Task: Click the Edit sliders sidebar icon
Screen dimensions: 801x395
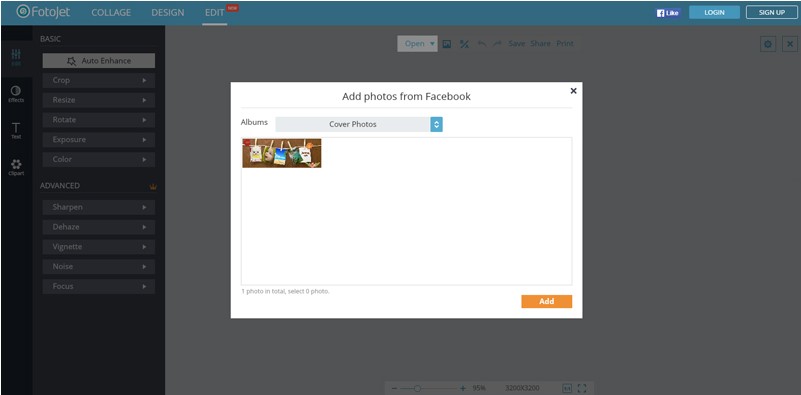Action: point(16,57)
